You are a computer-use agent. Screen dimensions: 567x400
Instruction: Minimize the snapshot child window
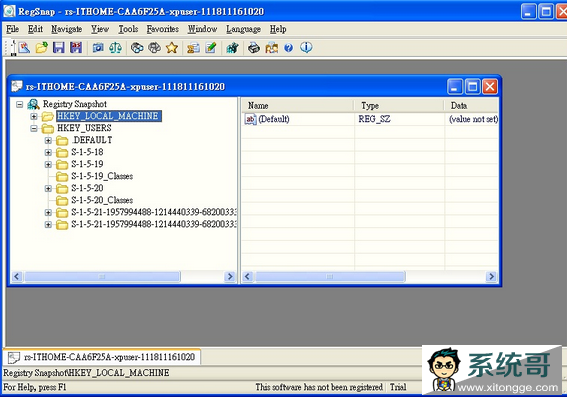(455, 86)
